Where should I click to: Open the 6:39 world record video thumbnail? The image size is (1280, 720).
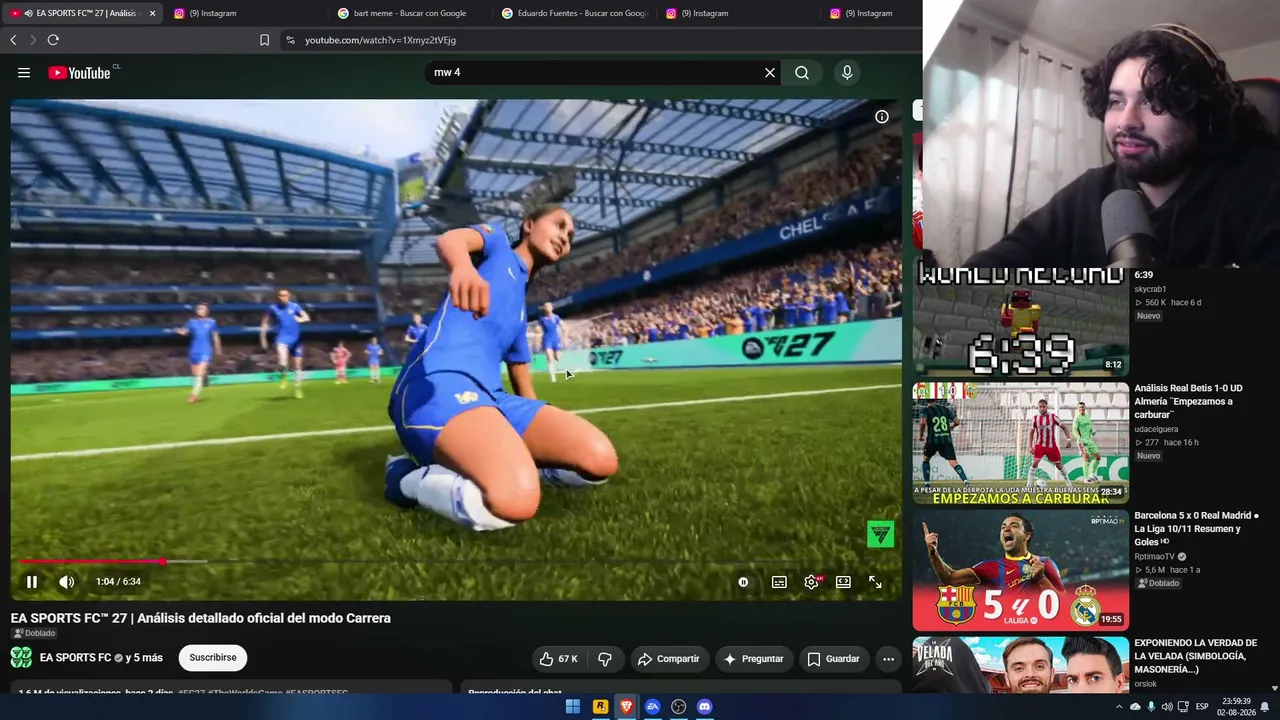tap(1020, 319)
